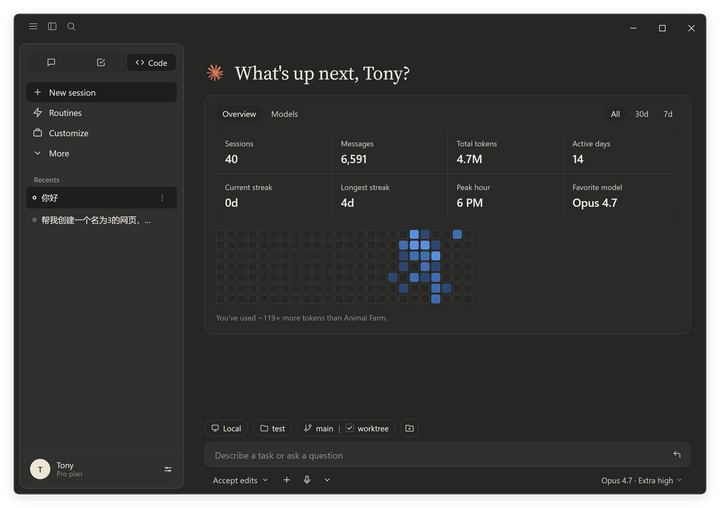Click the Sessions count 40
Viewport: 720px width, 508px height.
(231, 159)
